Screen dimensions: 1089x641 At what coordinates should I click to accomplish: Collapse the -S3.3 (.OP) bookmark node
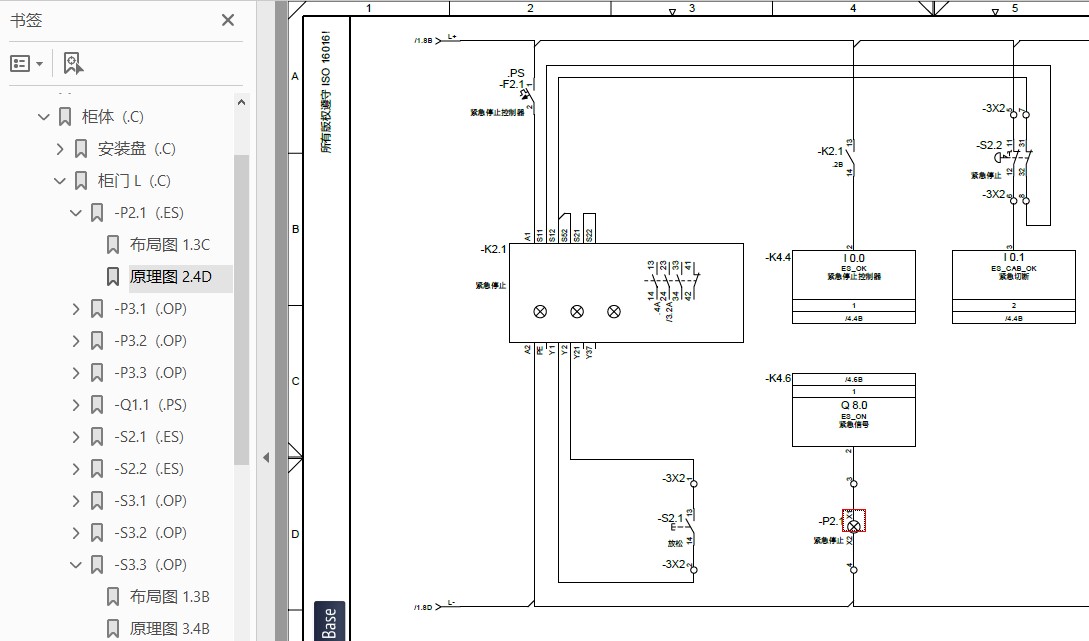(x=76, y=564)
